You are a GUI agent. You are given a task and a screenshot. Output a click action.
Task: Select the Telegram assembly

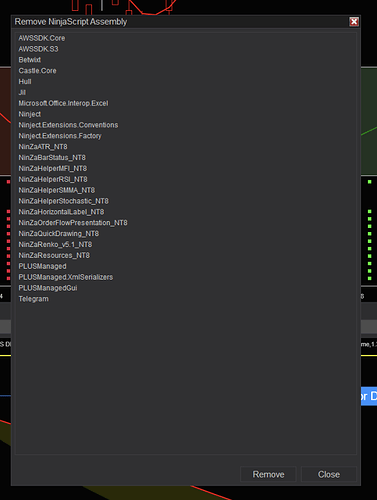point(34,299)
